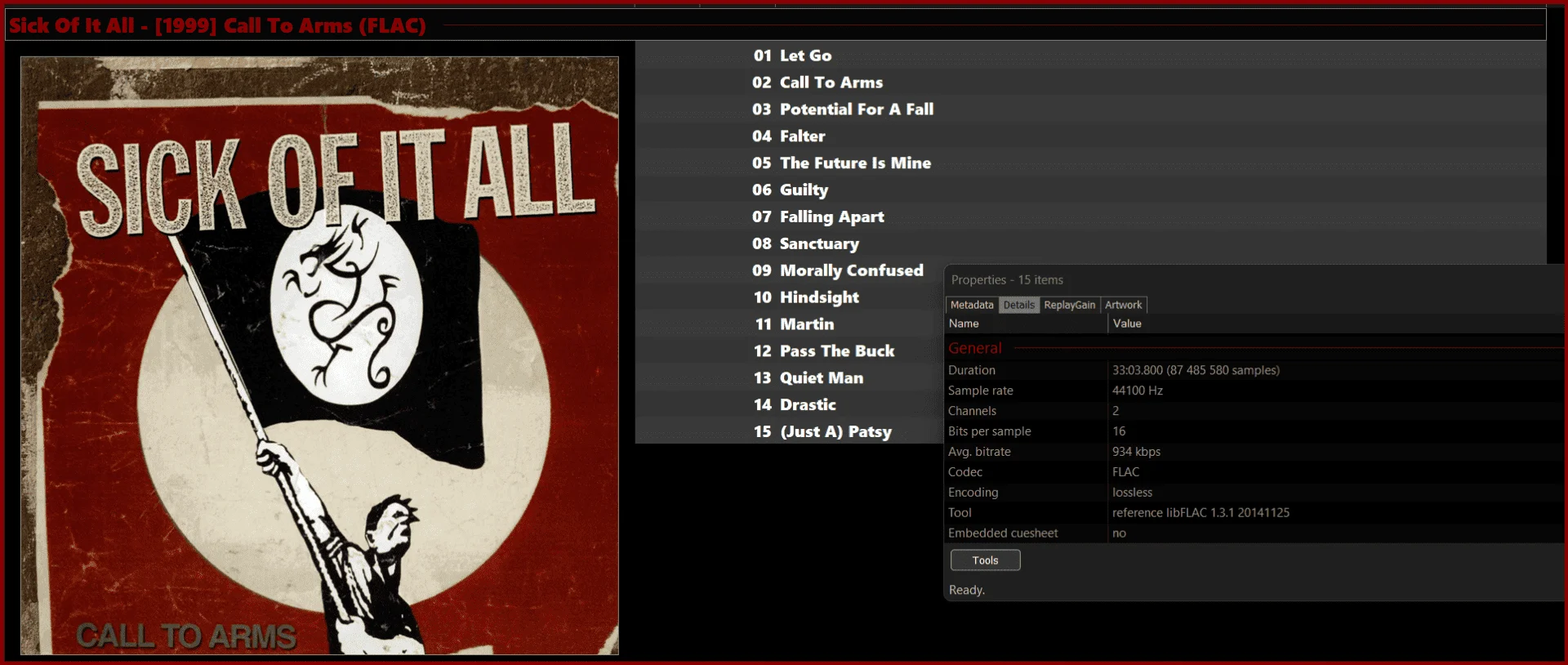The width and height of the screenshot is (1568, 665).
Task: Click the Value column header
Action: 1127,324
